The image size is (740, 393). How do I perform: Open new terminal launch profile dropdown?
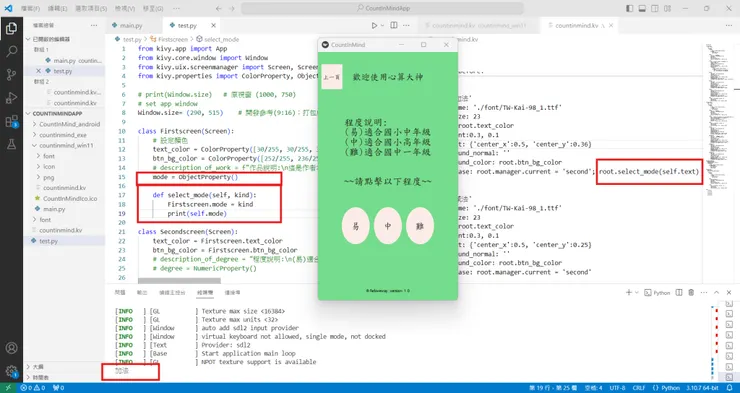[x=636, y=293]
